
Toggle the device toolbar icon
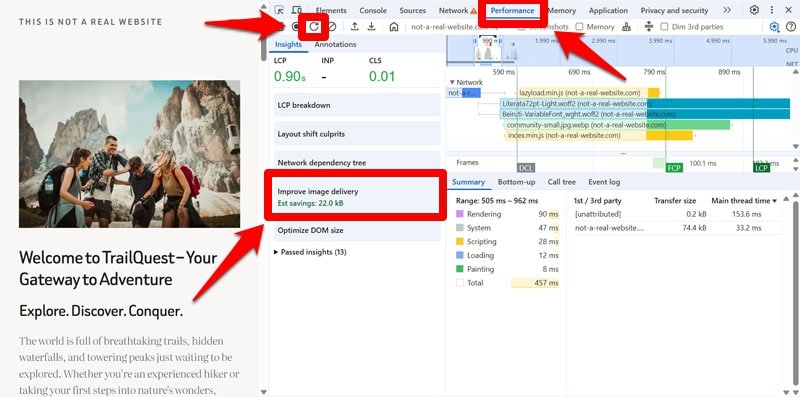pos(296,10)
